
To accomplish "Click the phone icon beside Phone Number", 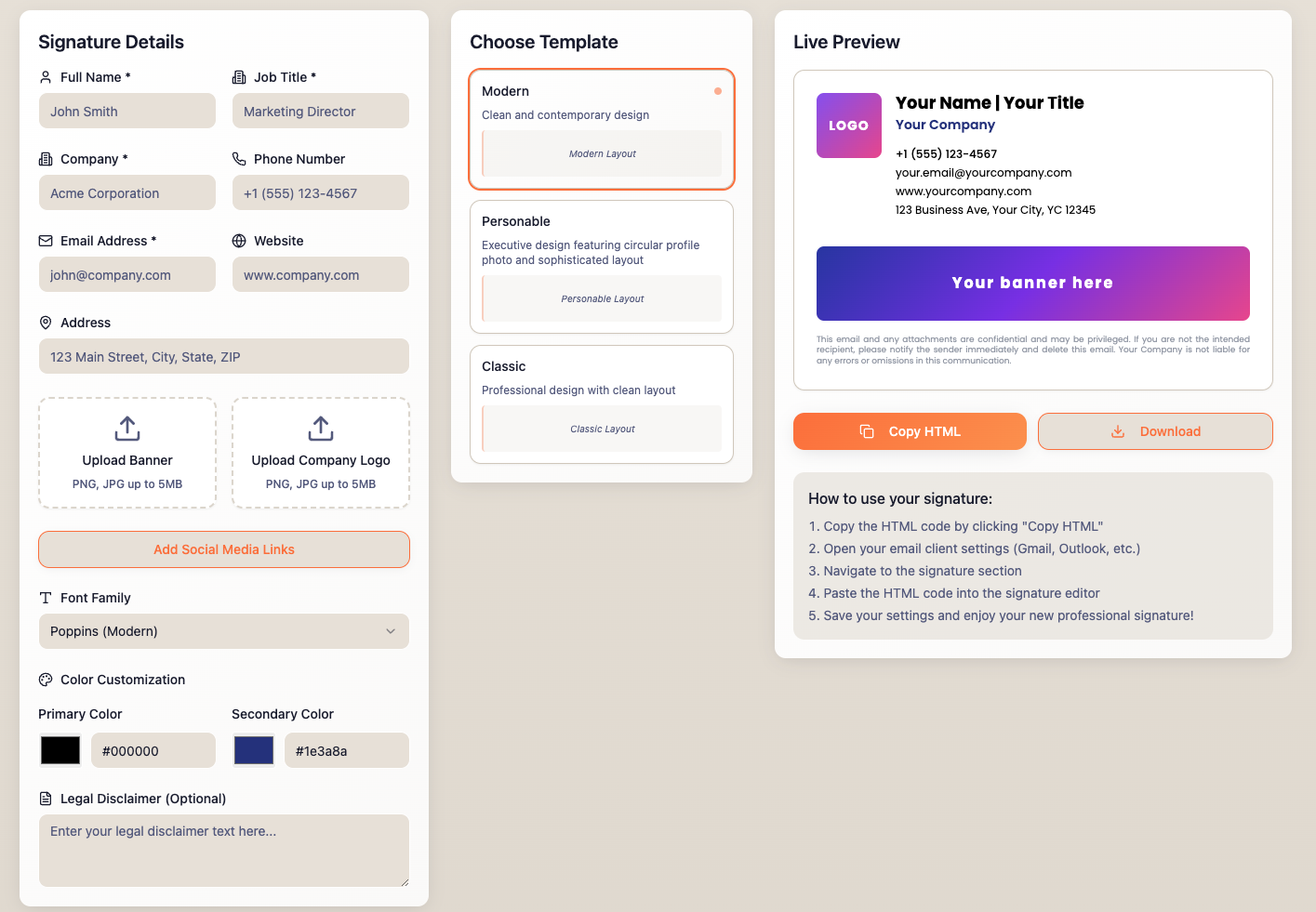I will click(x=238, y=159).
